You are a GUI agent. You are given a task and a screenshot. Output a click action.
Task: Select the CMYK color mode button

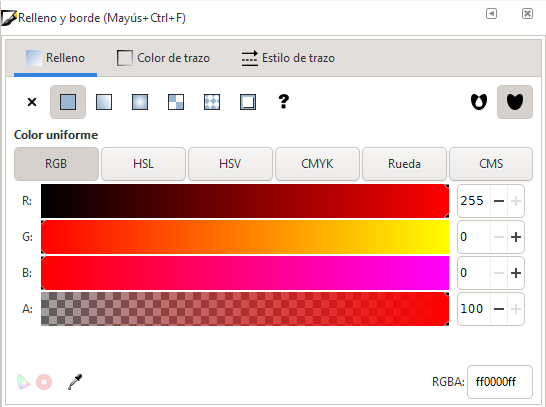click(x=317, y=164)
